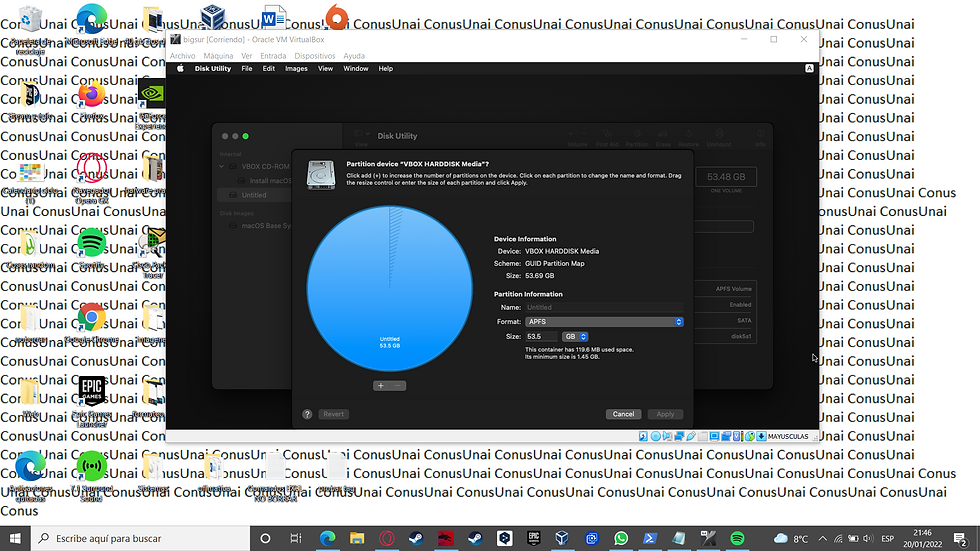980x551 pixels.
Task: Open Firefox desktop shortcut
Action: click(91, 96)
